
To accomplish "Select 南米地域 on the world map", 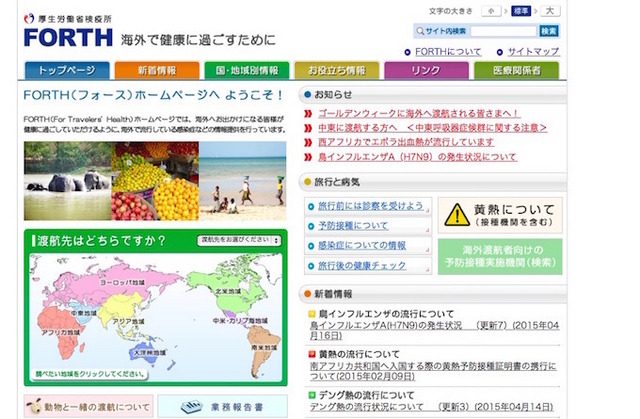I will click(x=264, y=348).
